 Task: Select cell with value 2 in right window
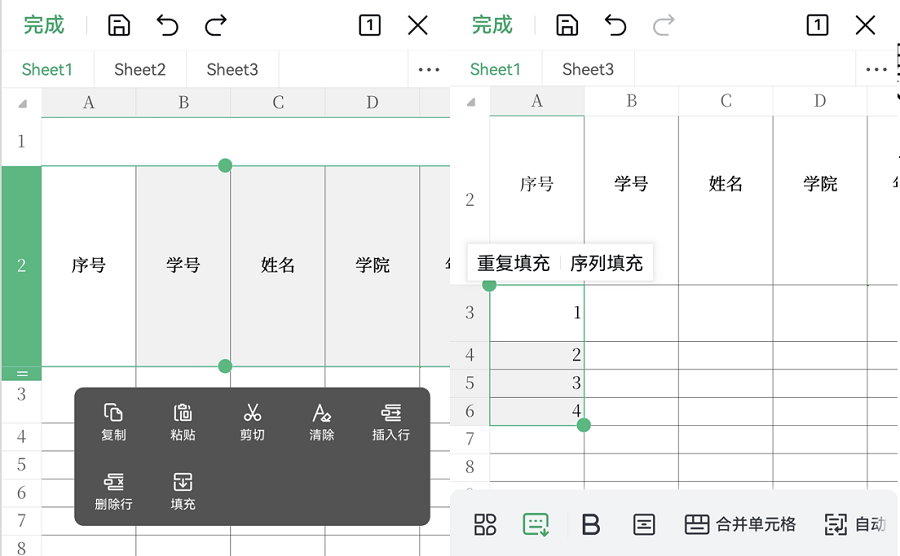point(537,355)
